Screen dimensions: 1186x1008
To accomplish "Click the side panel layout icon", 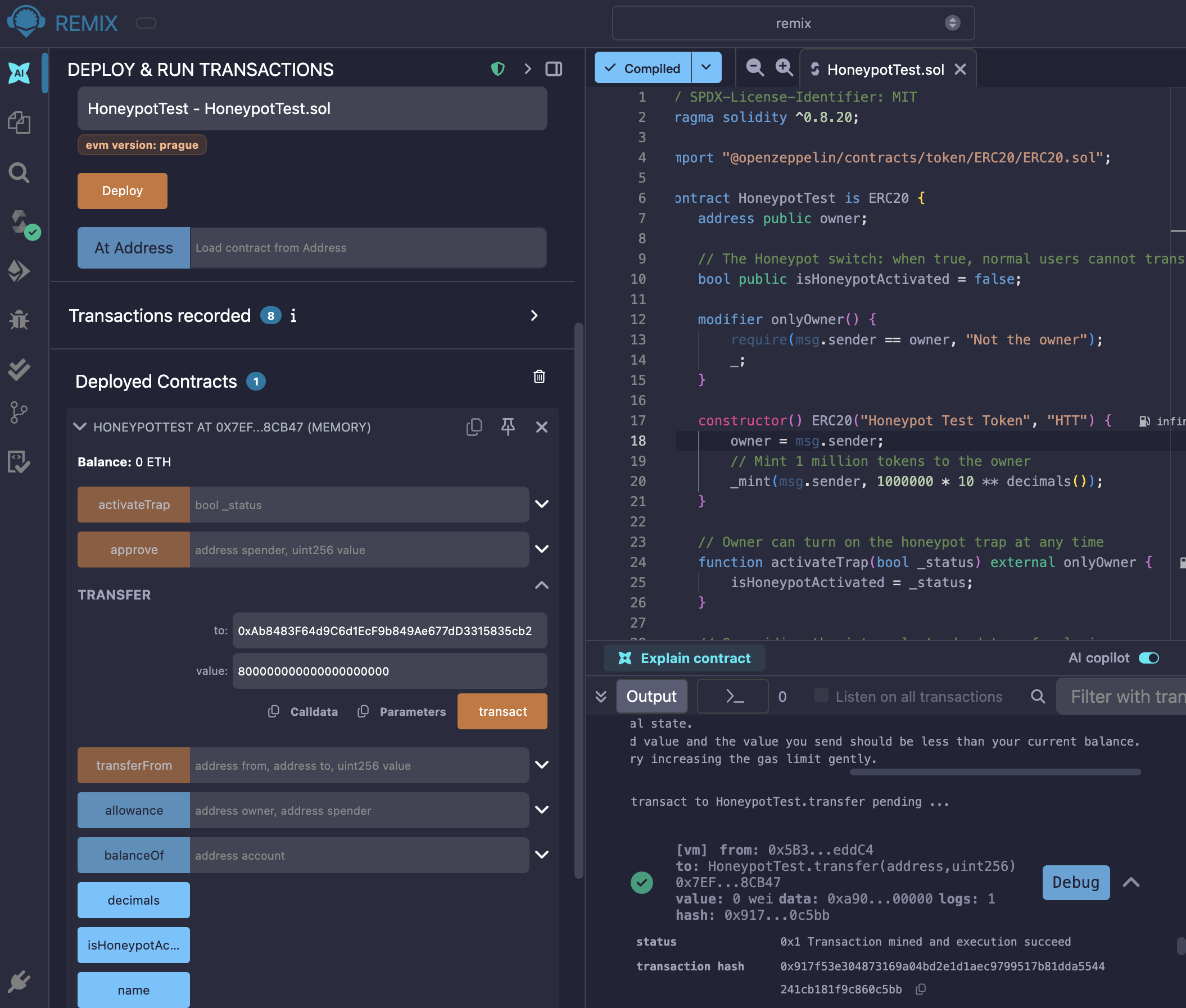I will pyautogui.click(x=554, y=69).
